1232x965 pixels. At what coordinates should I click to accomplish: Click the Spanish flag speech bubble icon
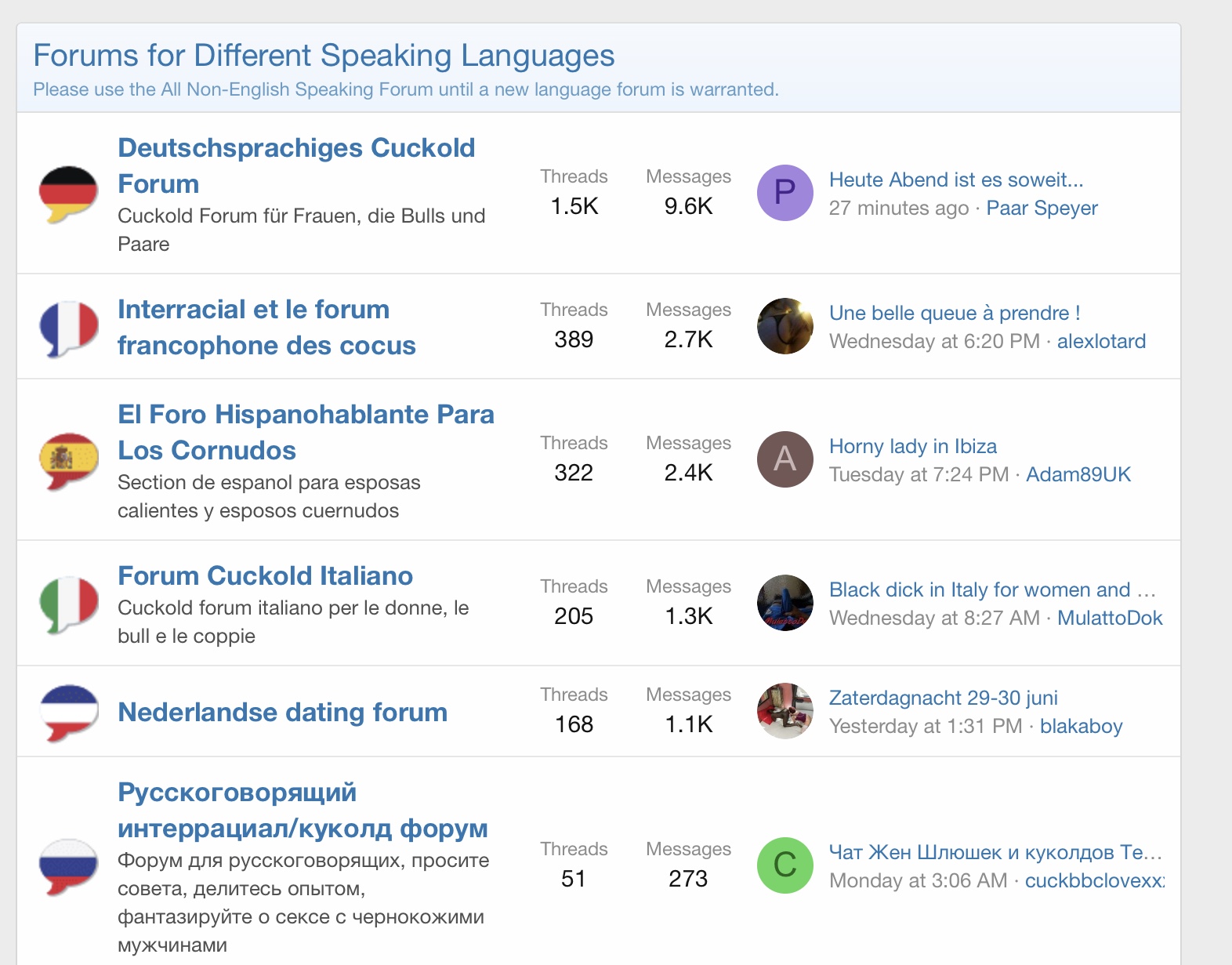(x=68, y=461)
